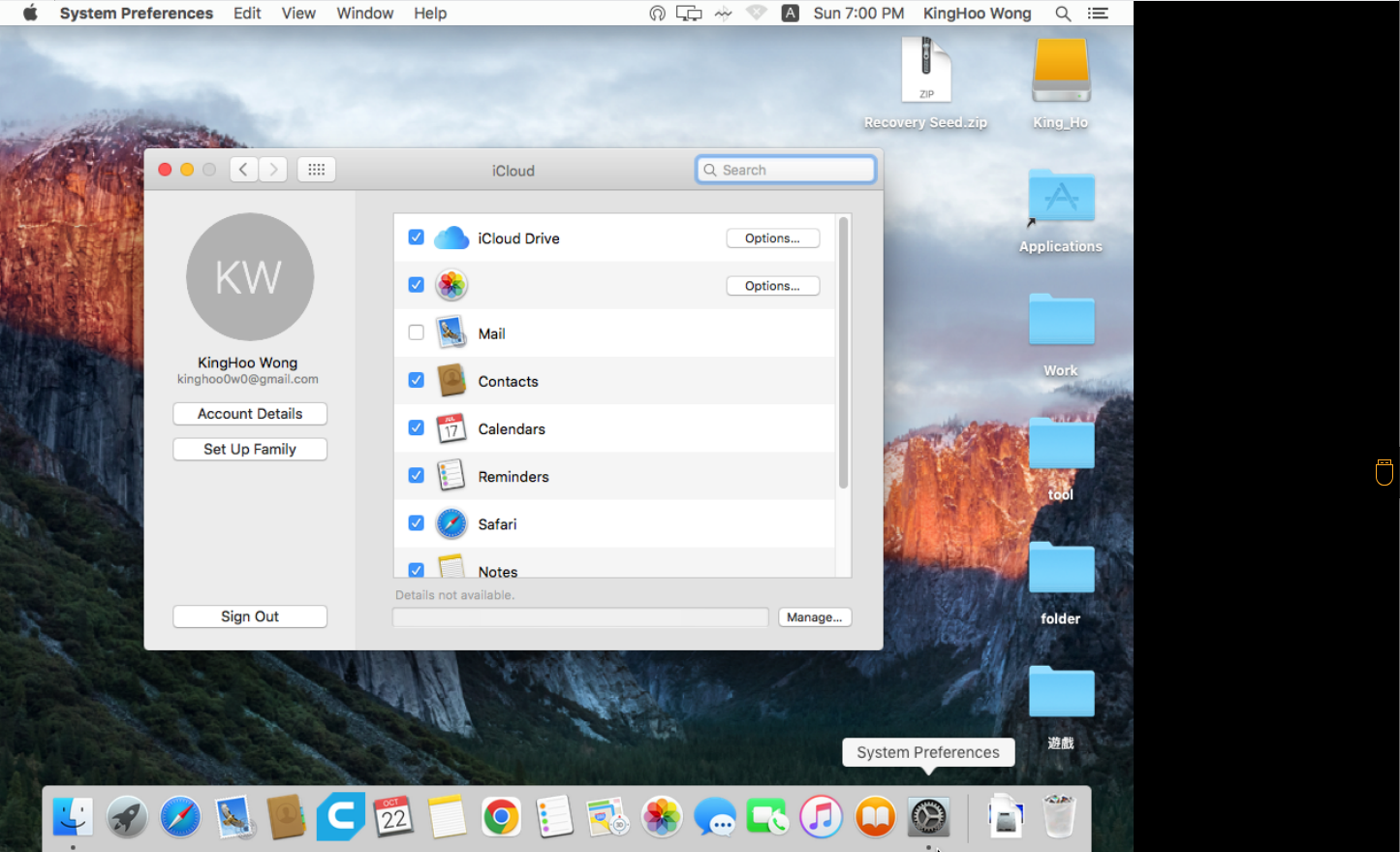Screen dimensions: 1400x852
Task: Open Safari compass icon in the Dock
Action: click(x=180, y=817)
